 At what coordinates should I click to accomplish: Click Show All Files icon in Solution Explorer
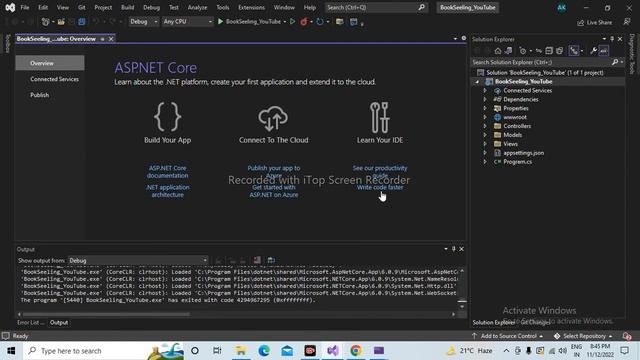[x=560, y=51]
